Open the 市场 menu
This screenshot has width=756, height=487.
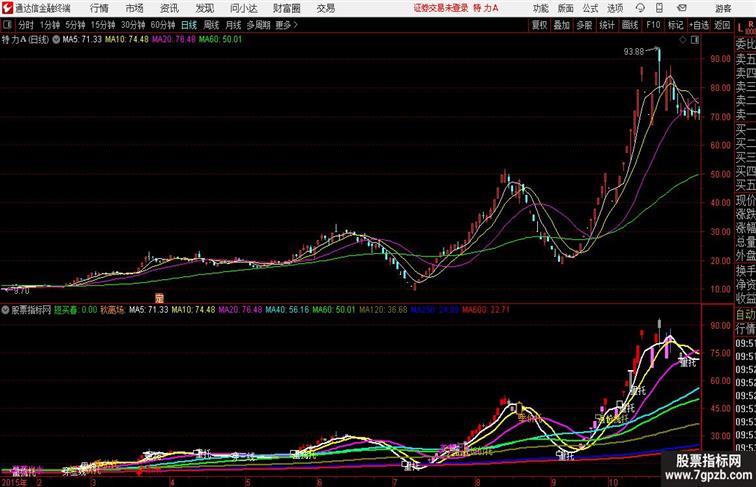tap(135, 8)
